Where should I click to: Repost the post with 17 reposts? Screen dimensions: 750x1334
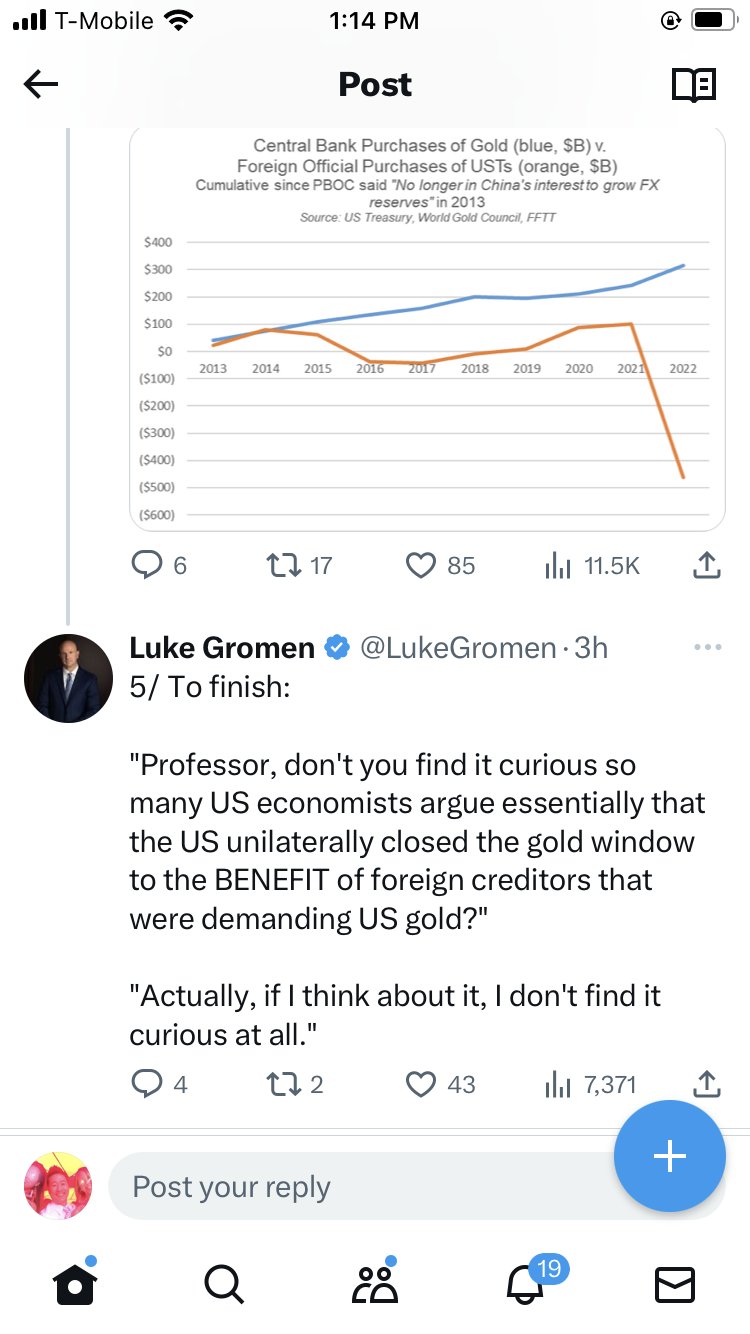click(285, 566)
